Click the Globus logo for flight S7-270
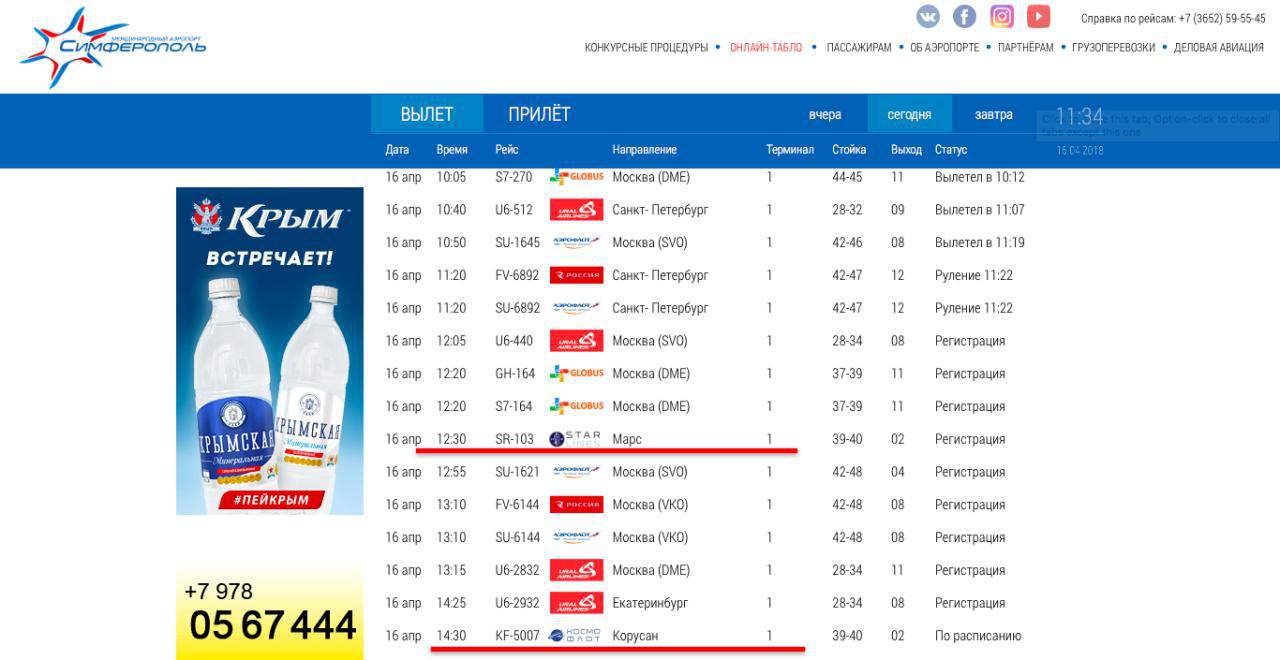Image resolution: width=1280 pixels, height=660 pixels. click(577, 177)
